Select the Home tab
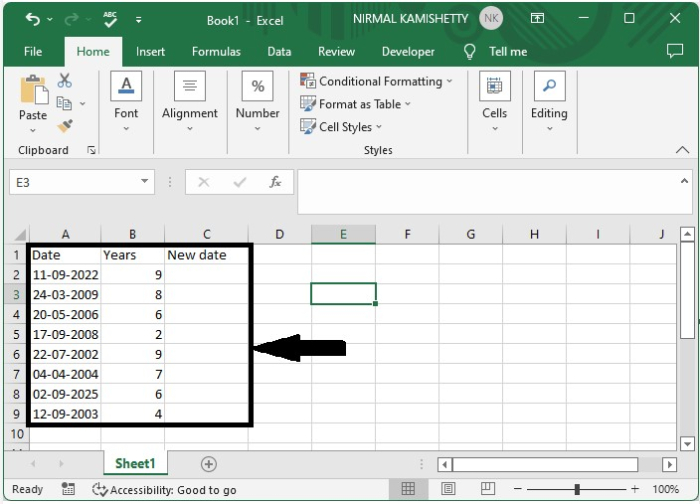Viewport: 700px width, 504px height. 93,51
